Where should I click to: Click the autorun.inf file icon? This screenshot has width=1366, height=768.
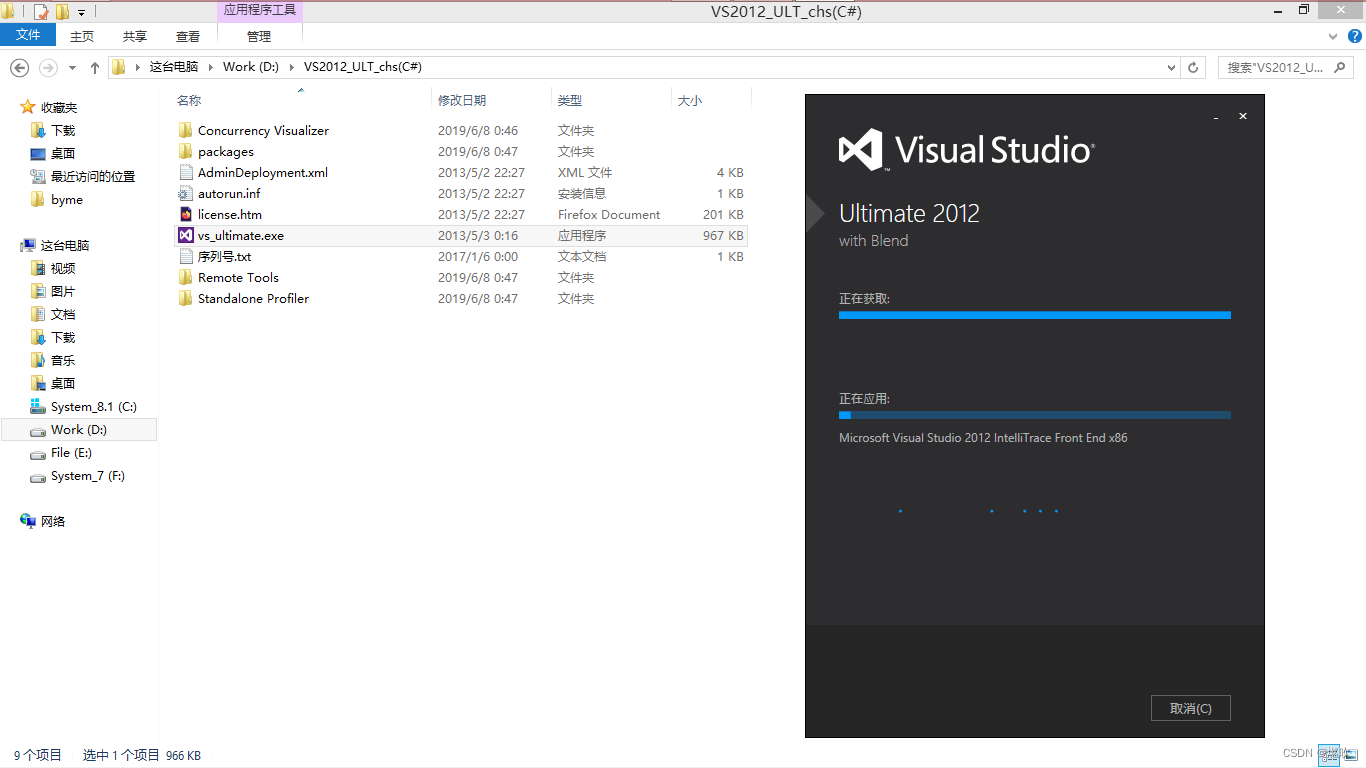click(185, 193)
